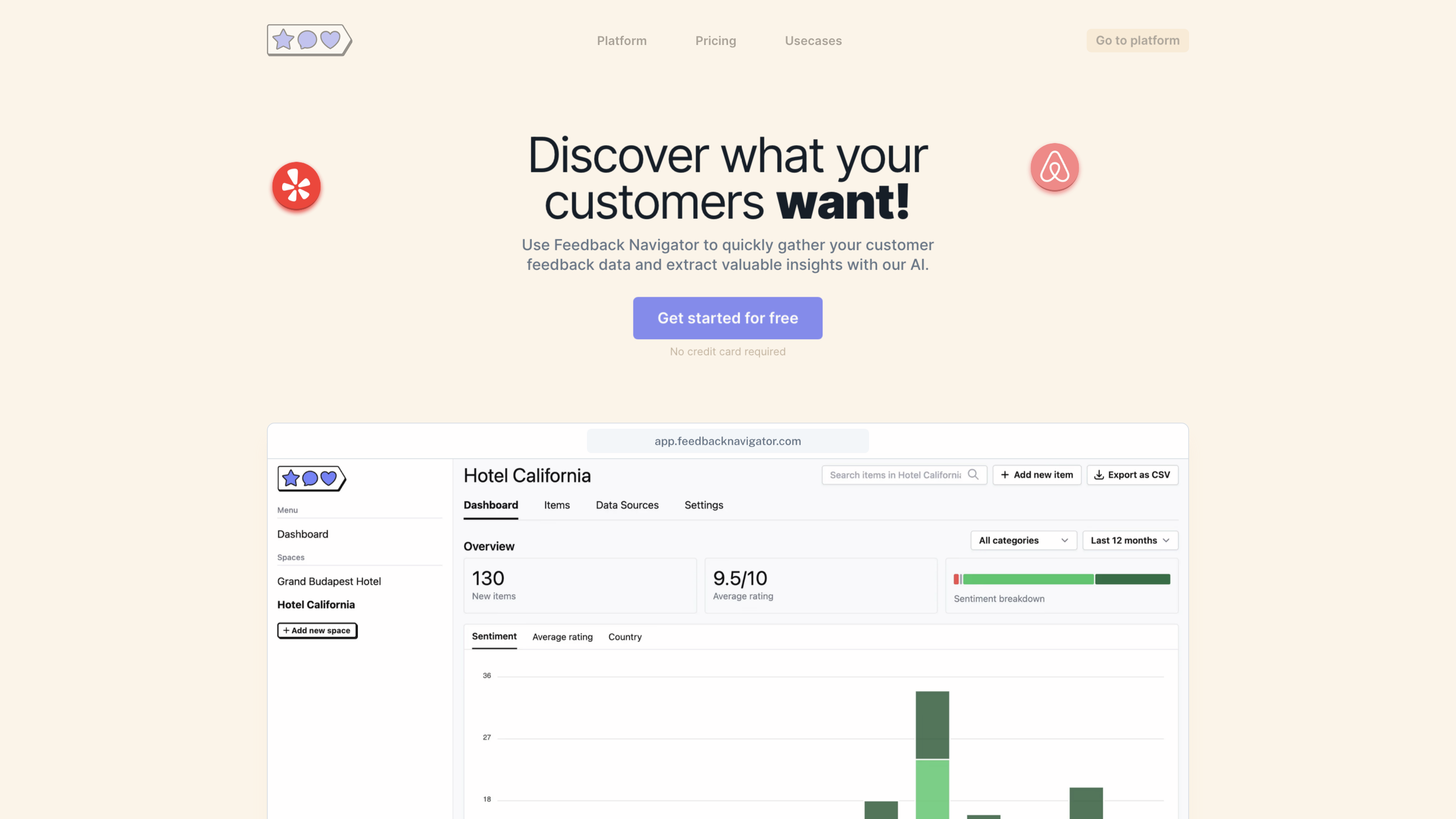Switch to the Data Sources tab
Screen dimensions: 1456x819
pos(627,505)
